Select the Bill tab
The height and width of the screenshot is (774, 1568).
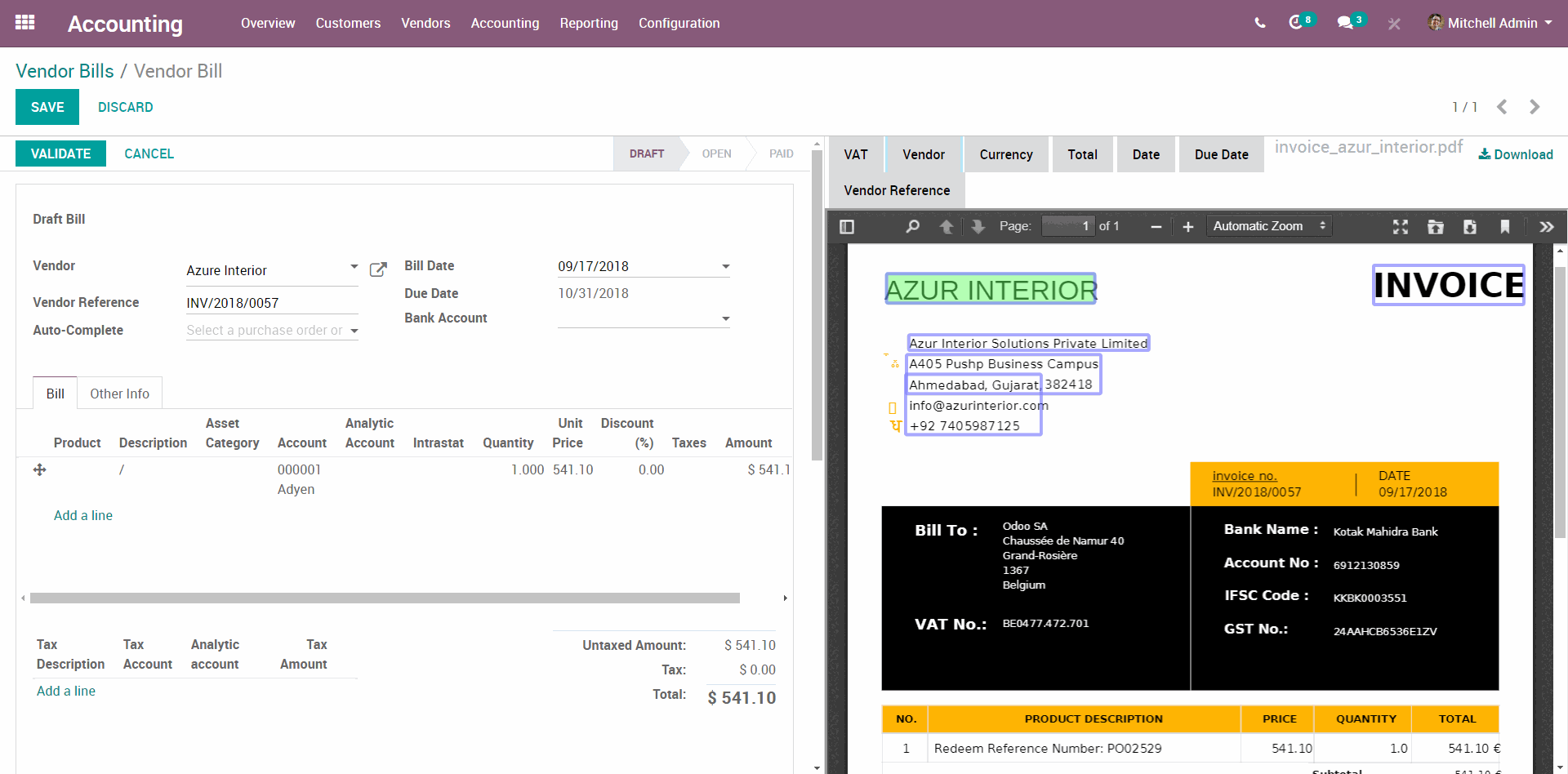click(x=55, y=394)
